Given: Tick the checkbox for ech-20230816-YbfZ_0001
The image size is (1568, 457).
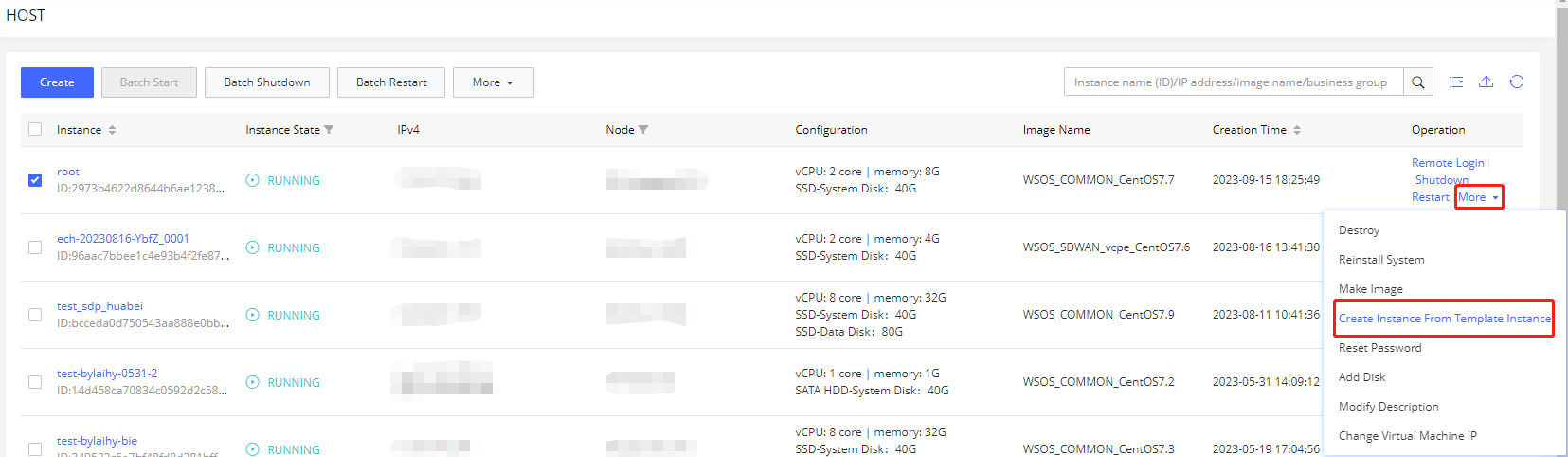Looking at the screenshot, I should tap(35, 247).
